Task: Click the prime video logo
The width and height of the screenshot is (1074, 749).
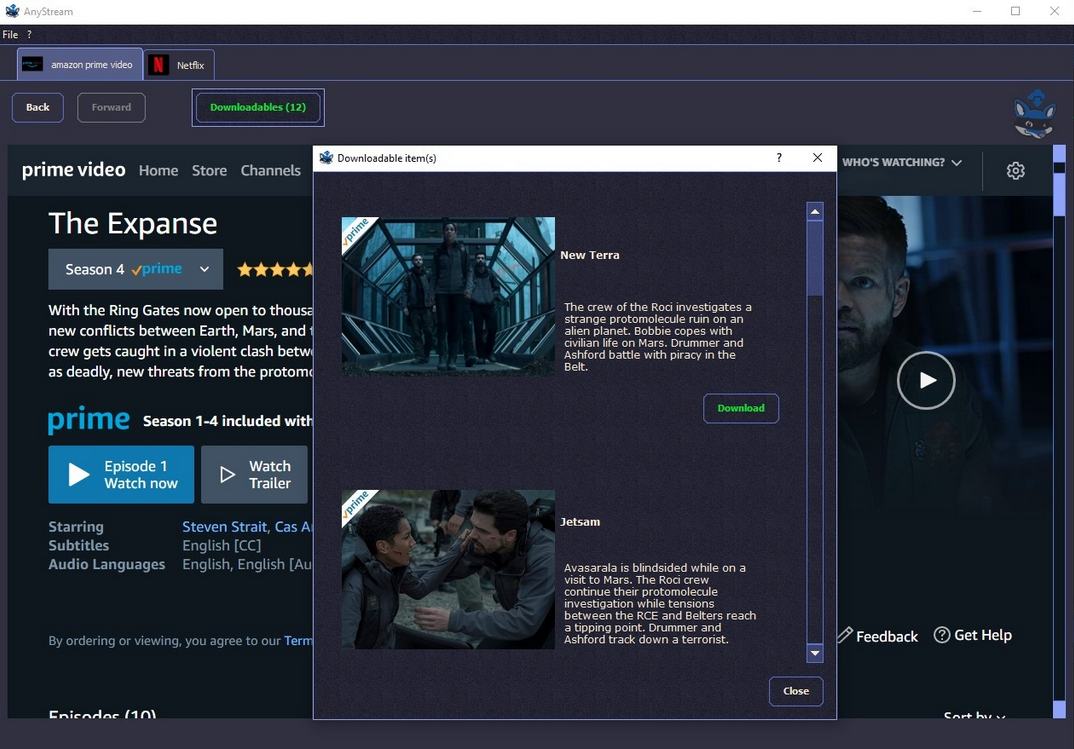Action: (x=74, y=170)
